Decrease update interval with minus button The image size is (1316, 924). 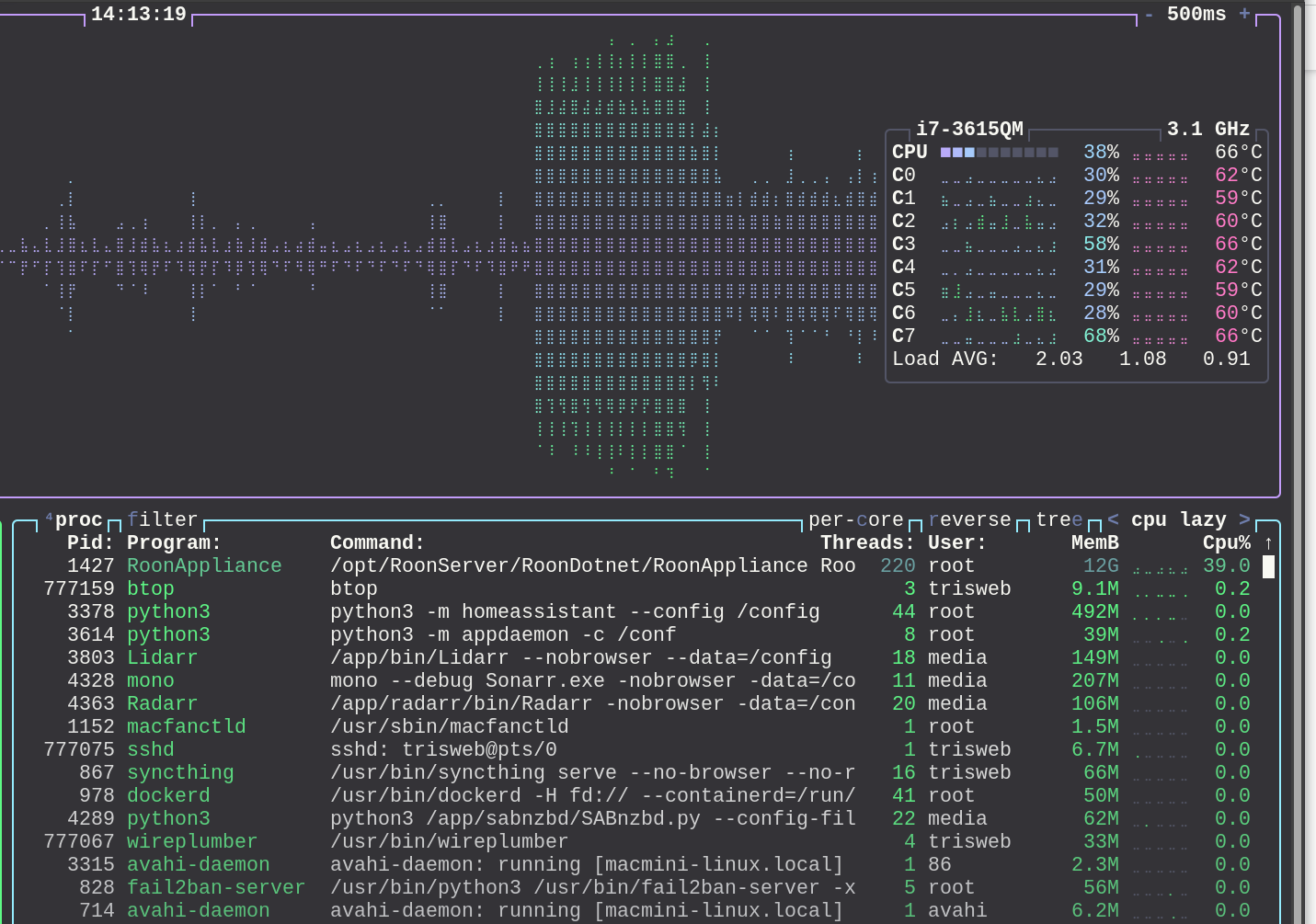(x=1149, y=15)
